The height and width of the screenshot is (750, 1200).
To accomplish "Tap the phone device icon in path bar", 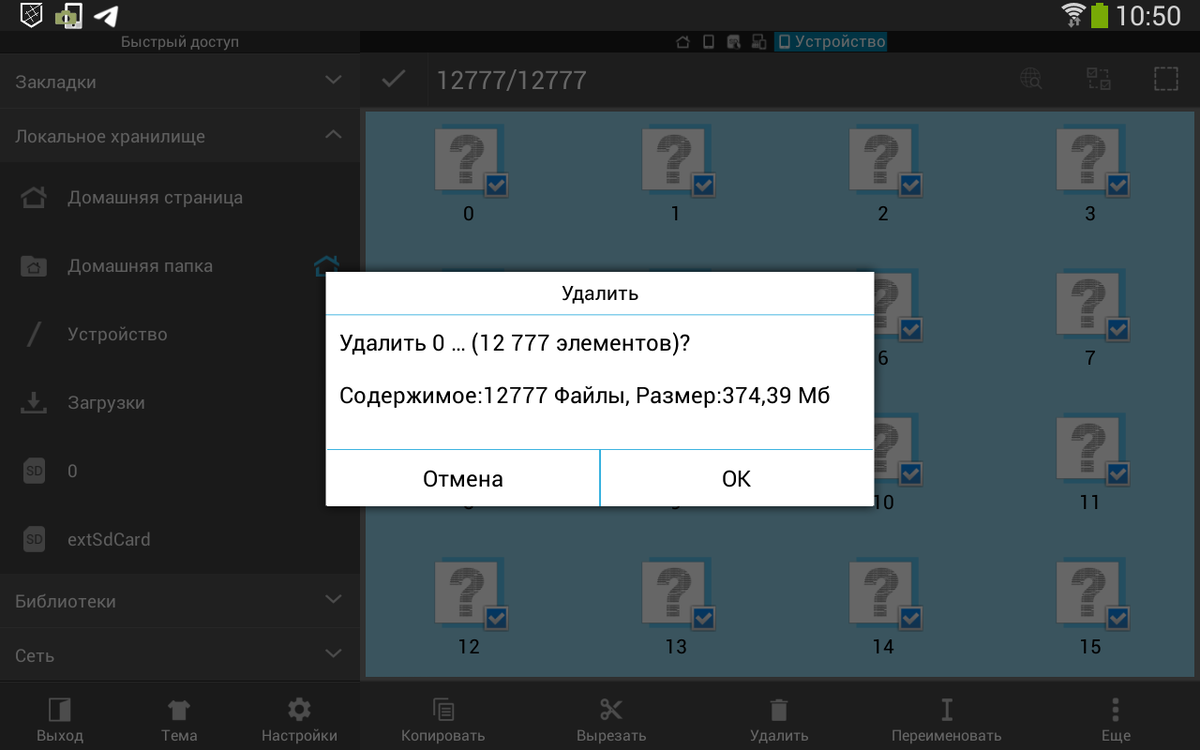I will (708, 42).
